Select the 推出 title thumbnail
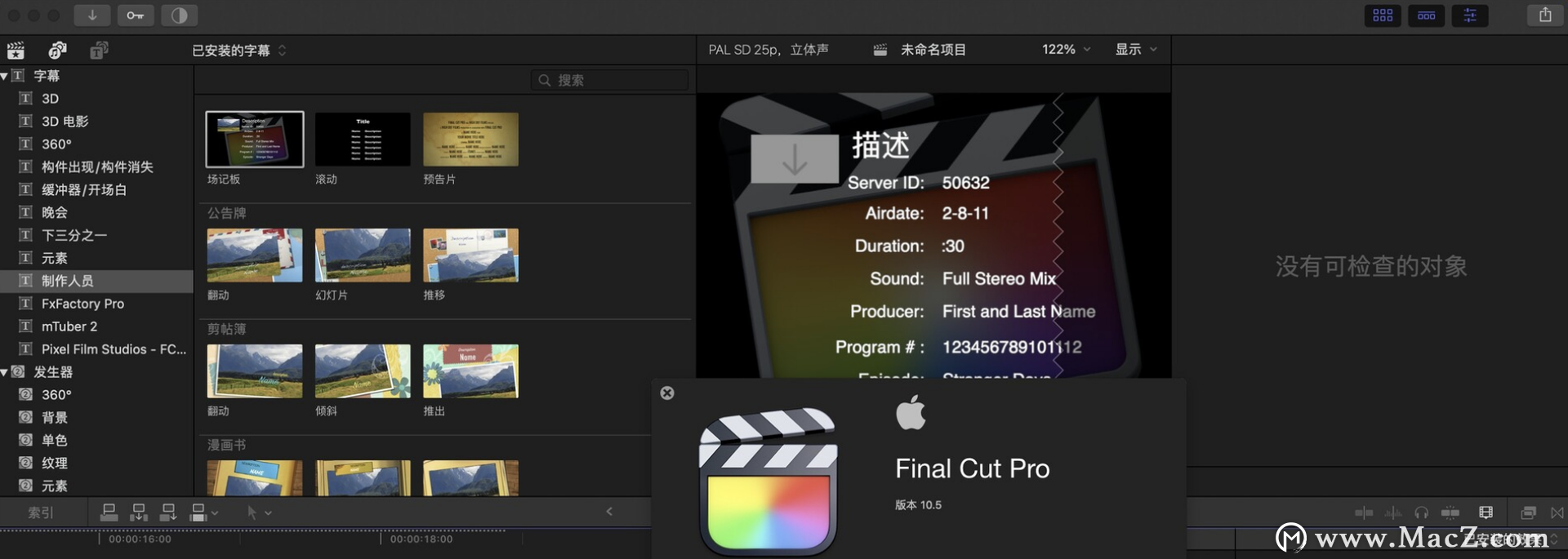The width and height of the screenshot is (1568, 559). point(470,371)
